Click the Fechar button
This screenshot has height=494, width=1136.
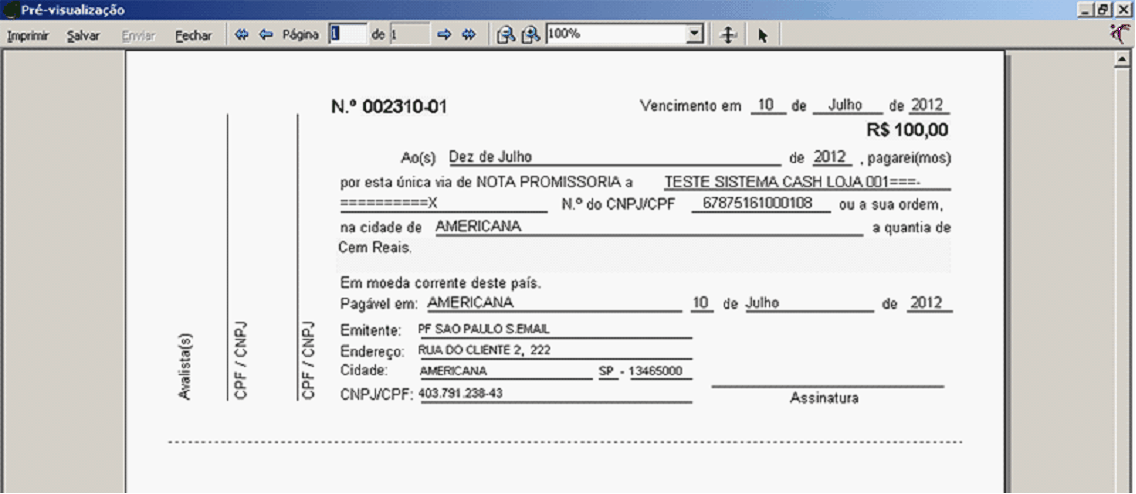[193, 35]
